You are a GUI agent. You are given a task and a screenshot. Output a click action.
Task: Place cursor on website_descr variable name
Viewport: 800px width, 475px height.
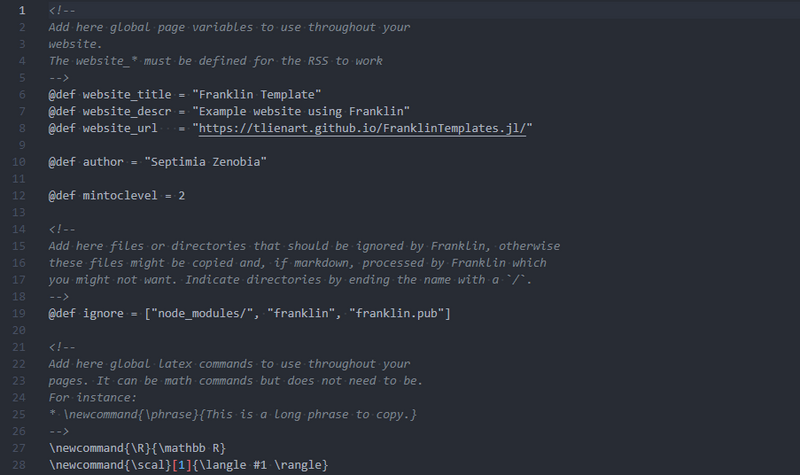(130, 111)
